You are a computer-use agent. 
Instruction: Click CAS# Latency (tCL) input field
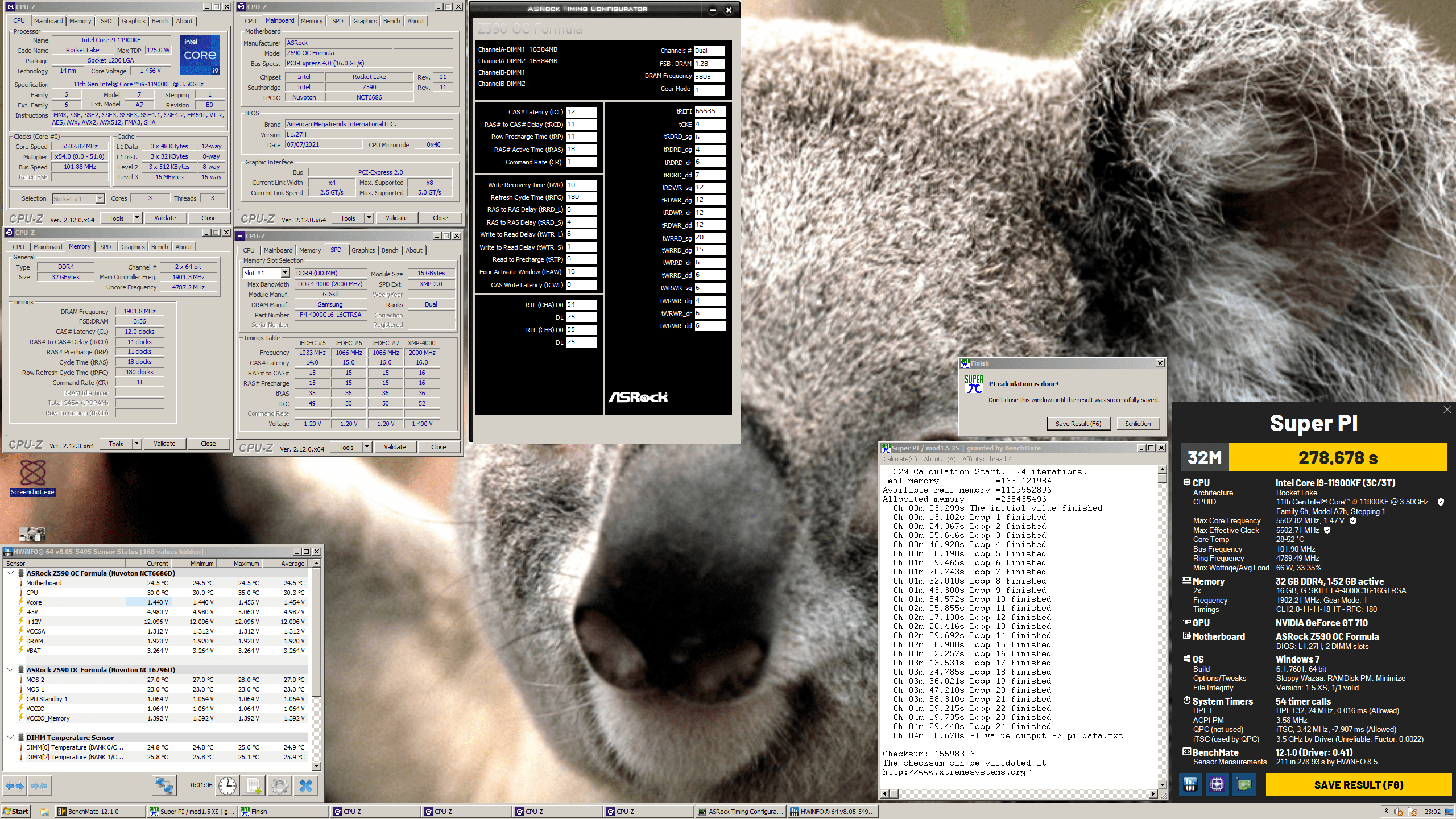(x=581, y=112)
